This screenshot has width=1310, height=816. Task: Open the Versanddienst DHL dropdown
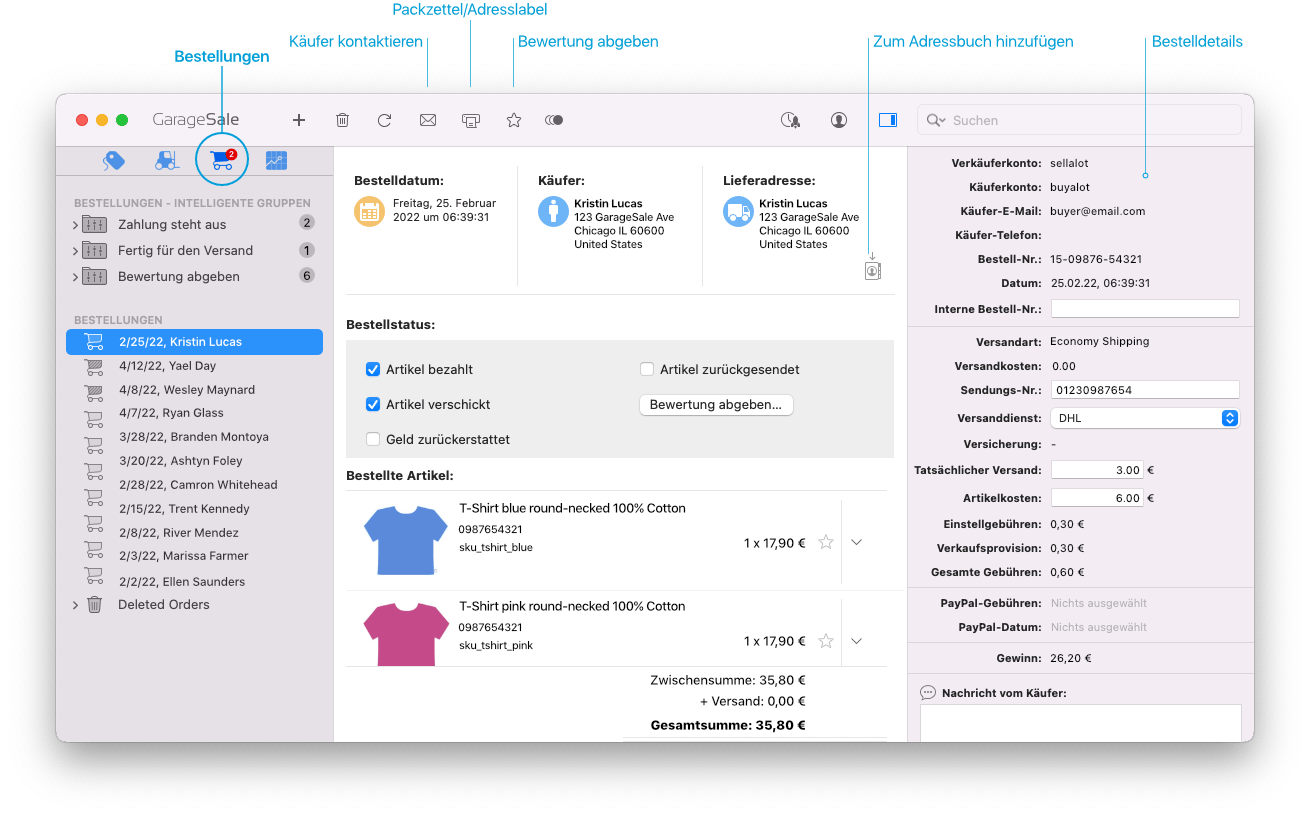[x=1231, y=417]
